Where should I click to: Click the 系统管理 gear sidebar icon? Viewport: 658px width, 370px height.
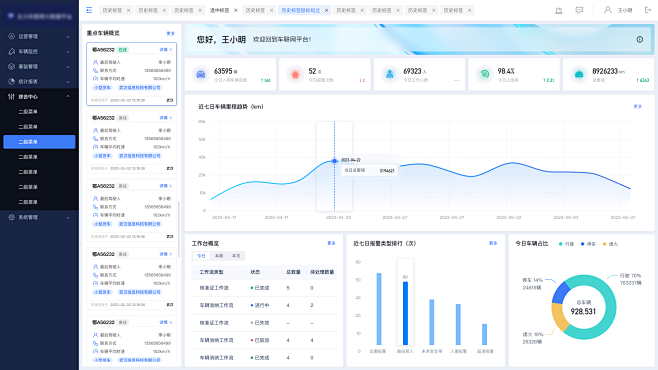pos(11,217)
